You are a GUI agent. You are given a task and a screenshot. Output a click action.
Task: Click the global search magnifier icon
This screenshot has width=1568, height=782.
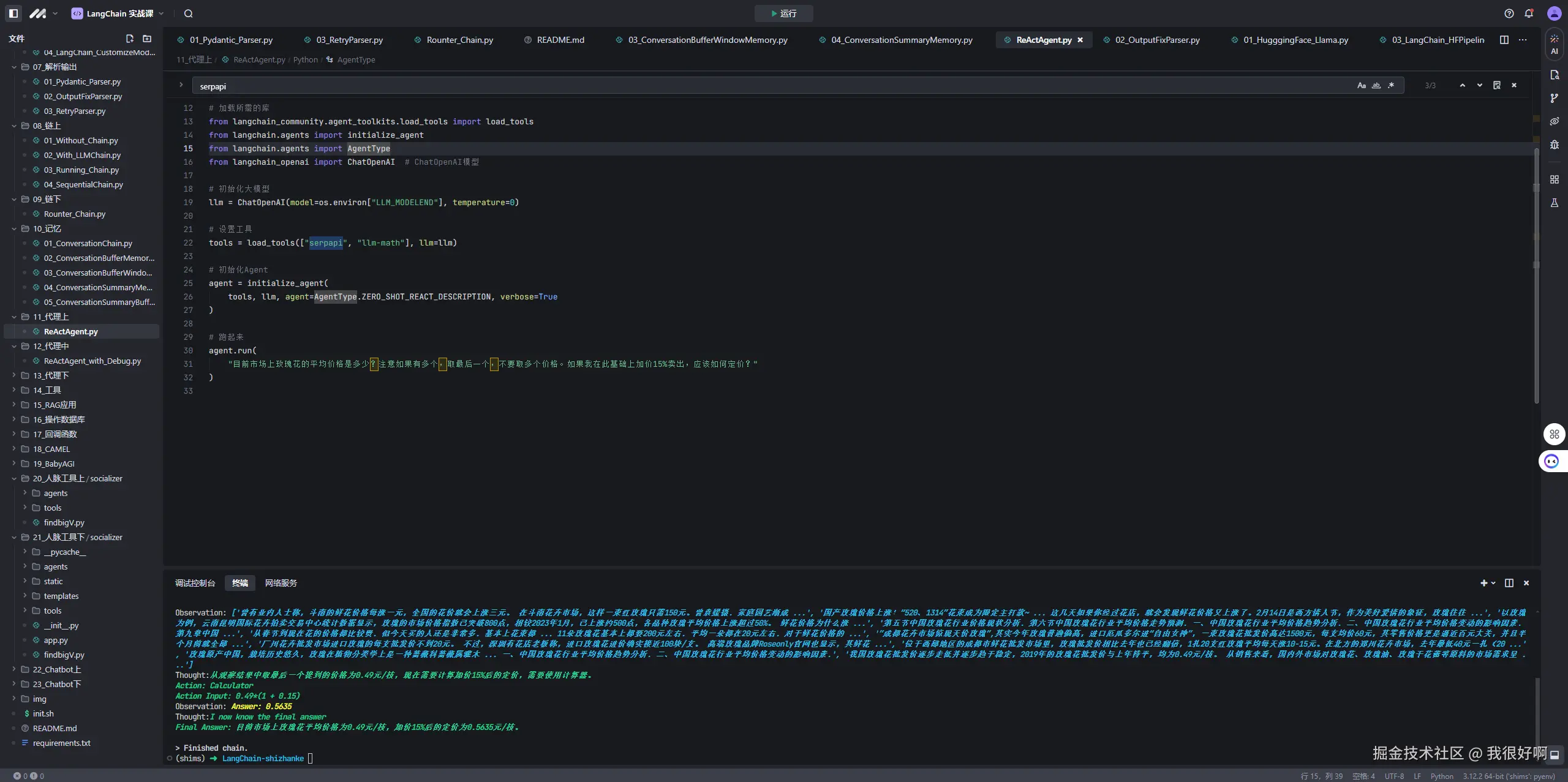[x=189, y=13]
